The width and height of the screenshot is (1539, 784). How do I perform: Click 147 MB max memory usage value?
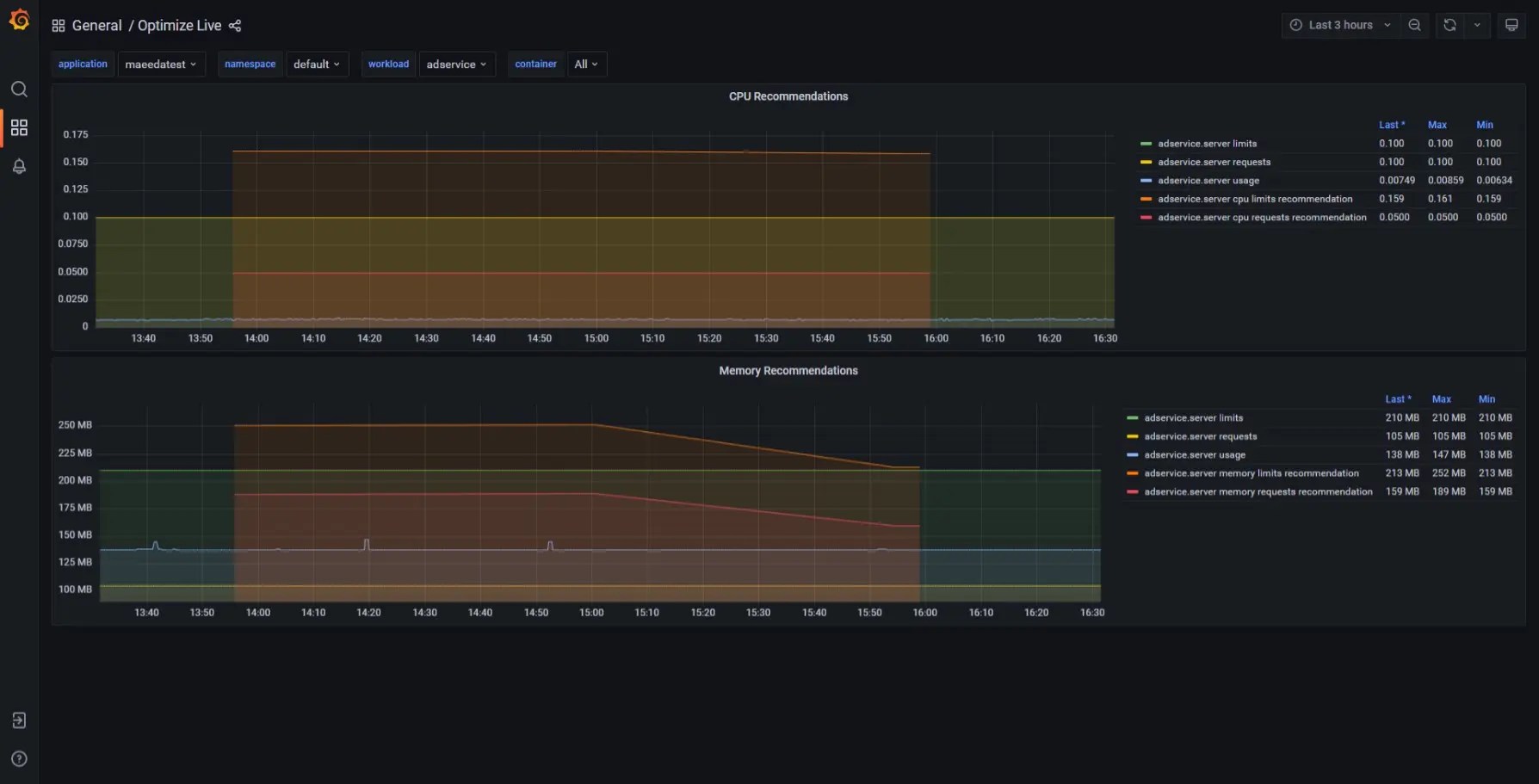click(1449, 455)
